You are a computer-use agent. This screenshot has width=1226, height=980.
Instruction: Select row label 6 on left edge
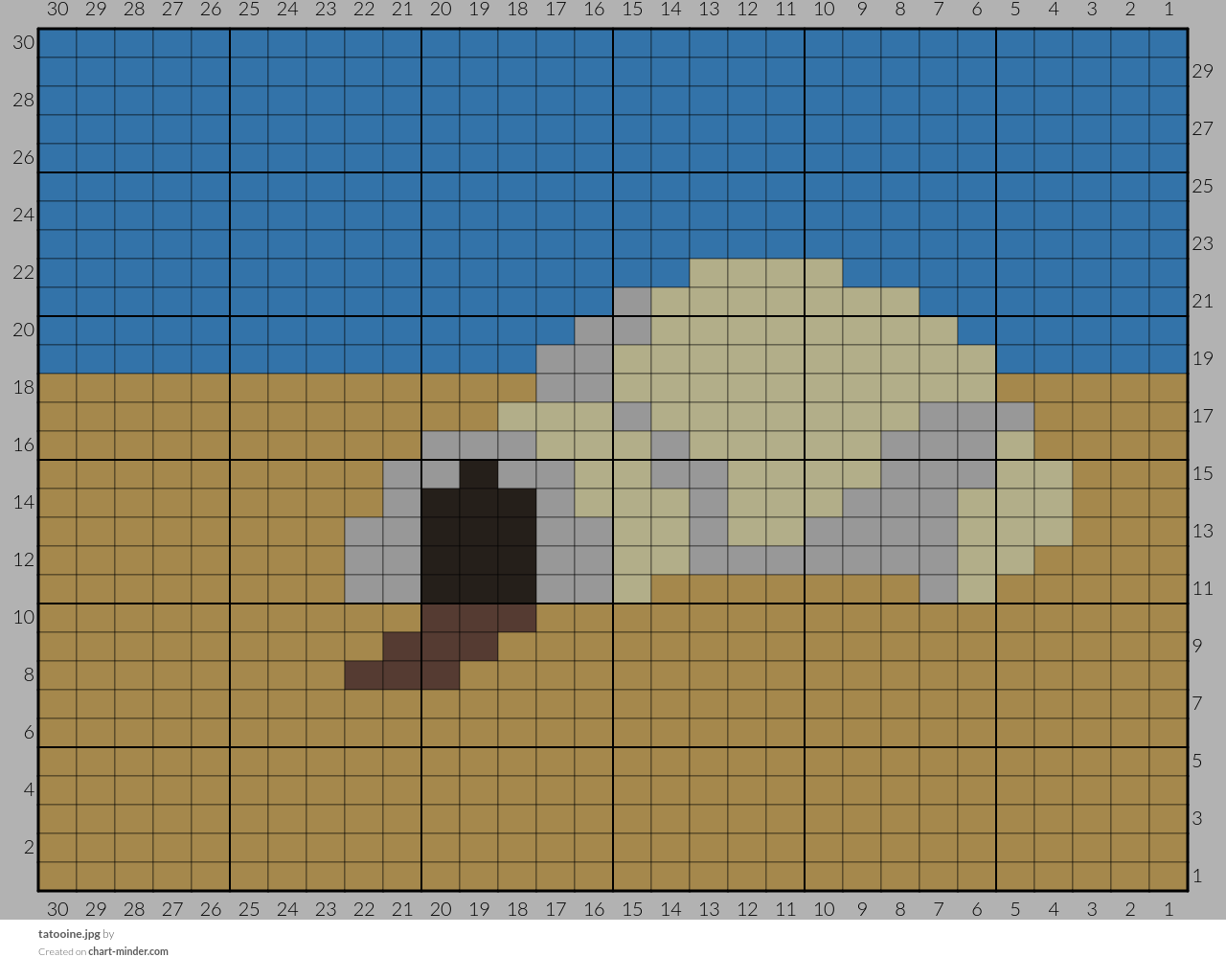point(29,732)
